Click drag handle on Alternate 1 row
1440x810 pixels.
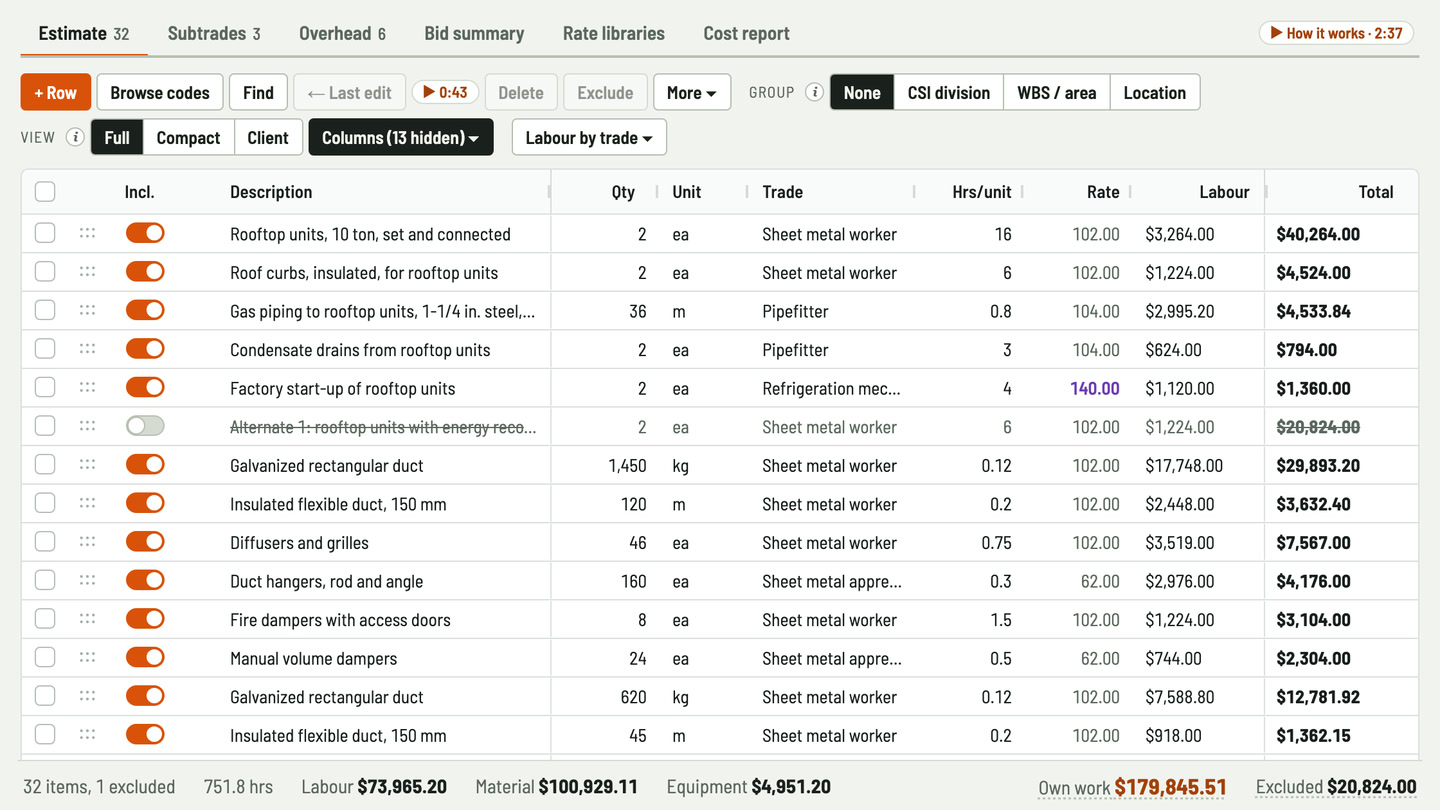(87, 426)
